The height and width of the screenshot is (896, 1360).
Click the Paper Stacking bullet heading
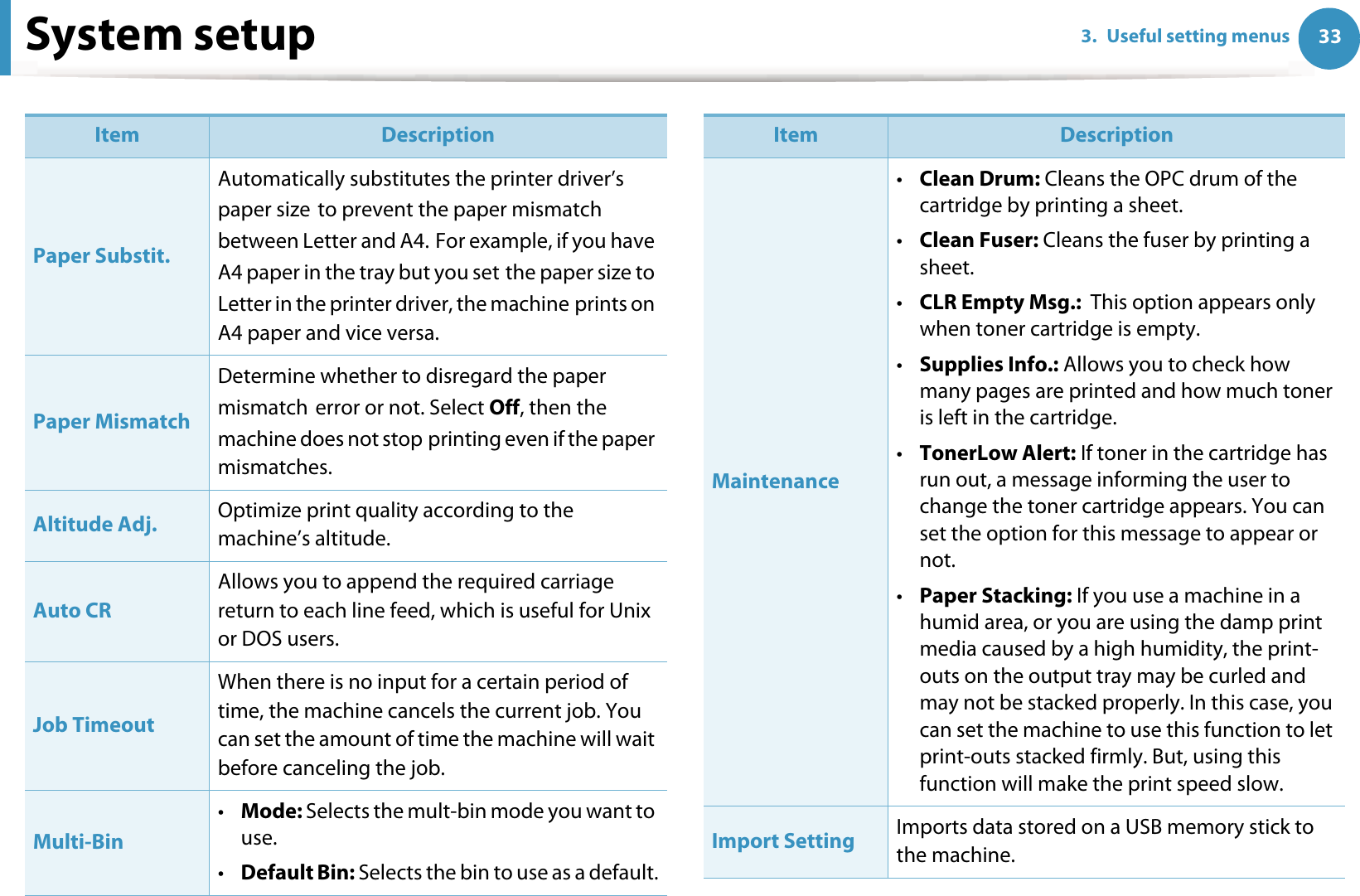coord(995,596)
